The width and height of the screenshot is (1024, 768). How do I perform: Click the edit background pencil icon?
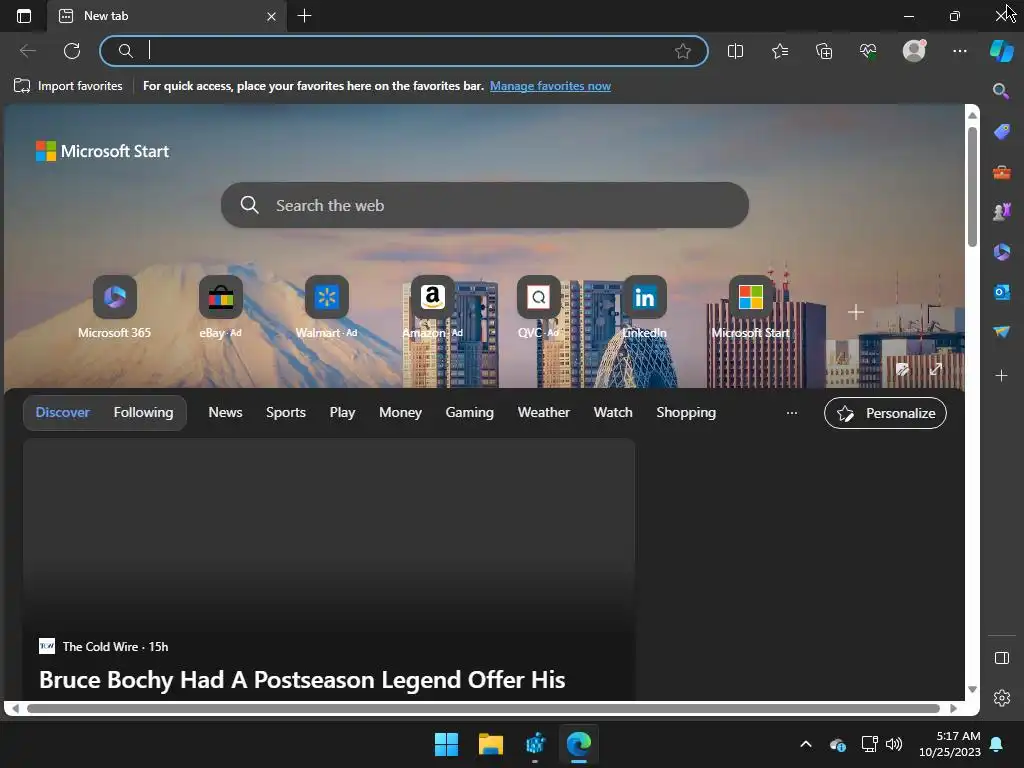[x=903, y=370]
